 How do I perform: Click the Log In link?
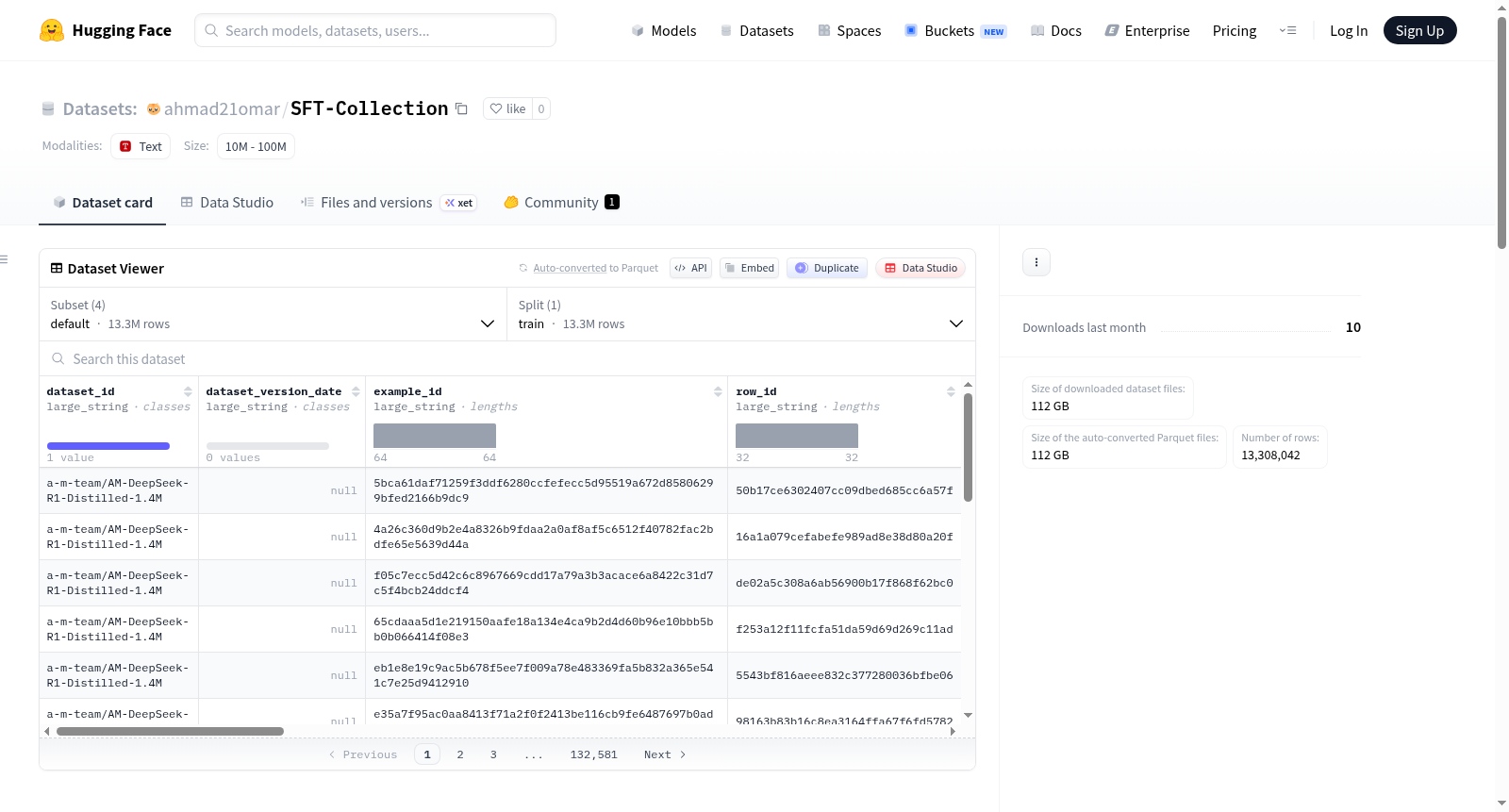[x=1349, y=30]
